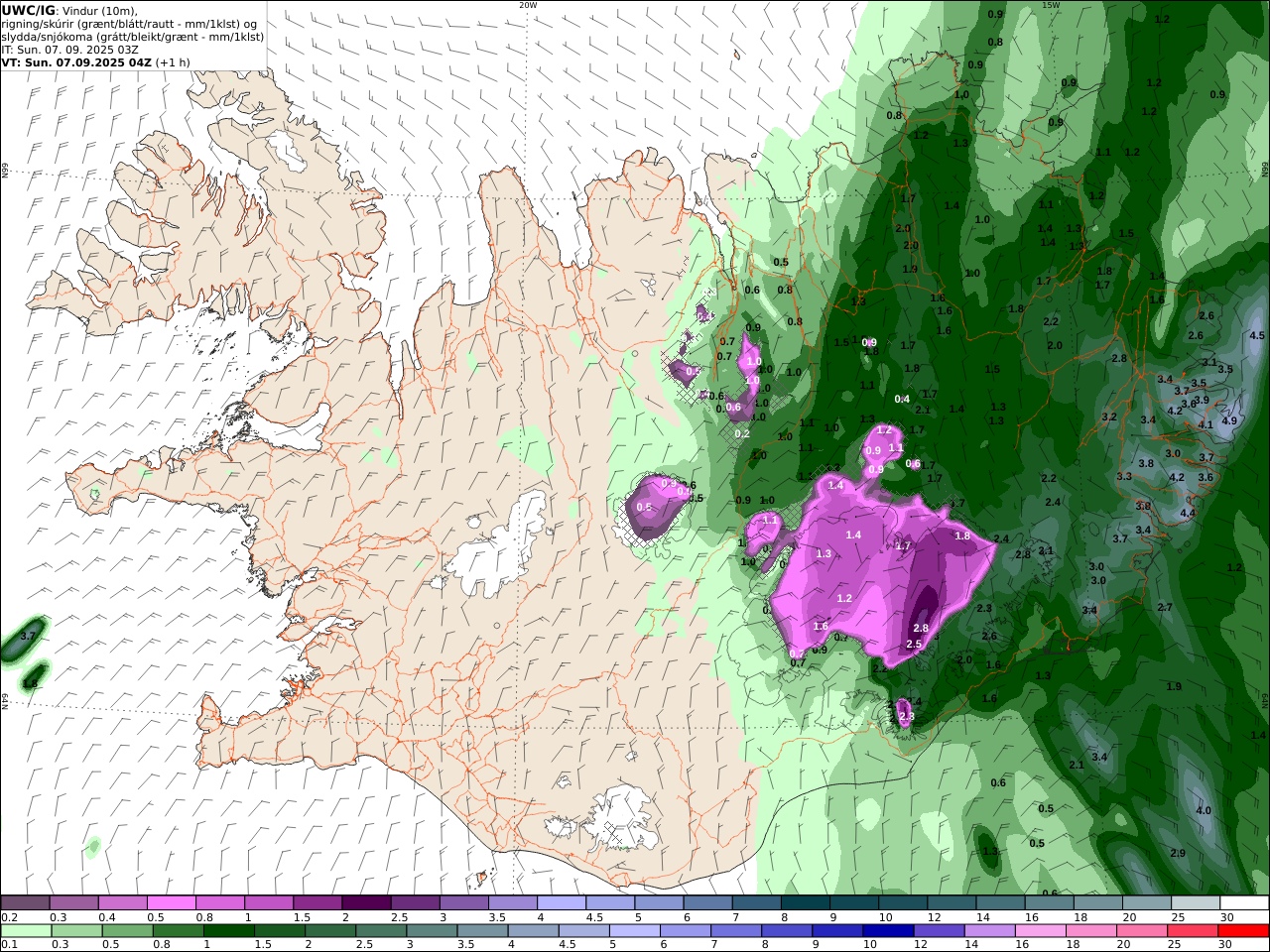Click the '(+1 h)' forecast offset text
This screenshot has height=952, width=1270.
(x=173, y=61)
